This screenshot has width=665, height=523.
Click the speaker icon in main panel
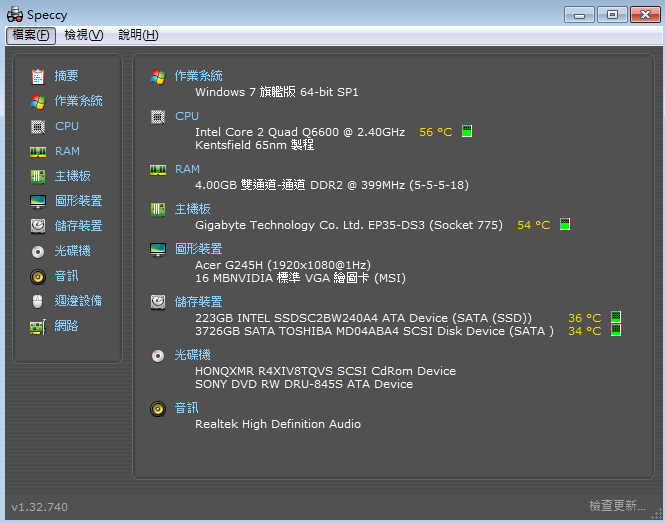[158, 409]
